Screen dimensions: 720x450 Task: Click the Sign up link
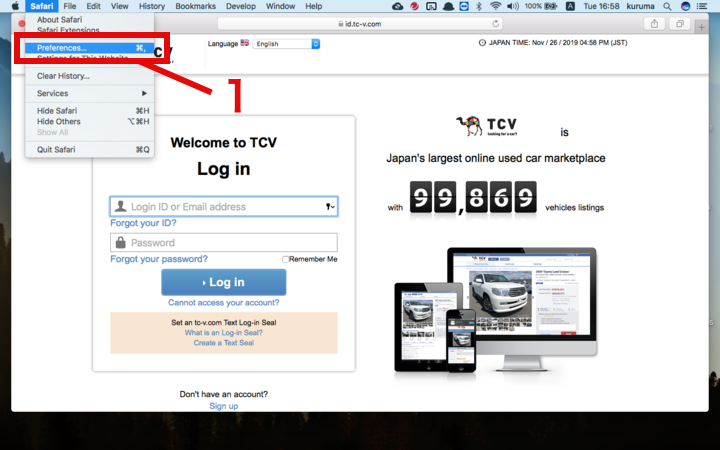(223, 406)
